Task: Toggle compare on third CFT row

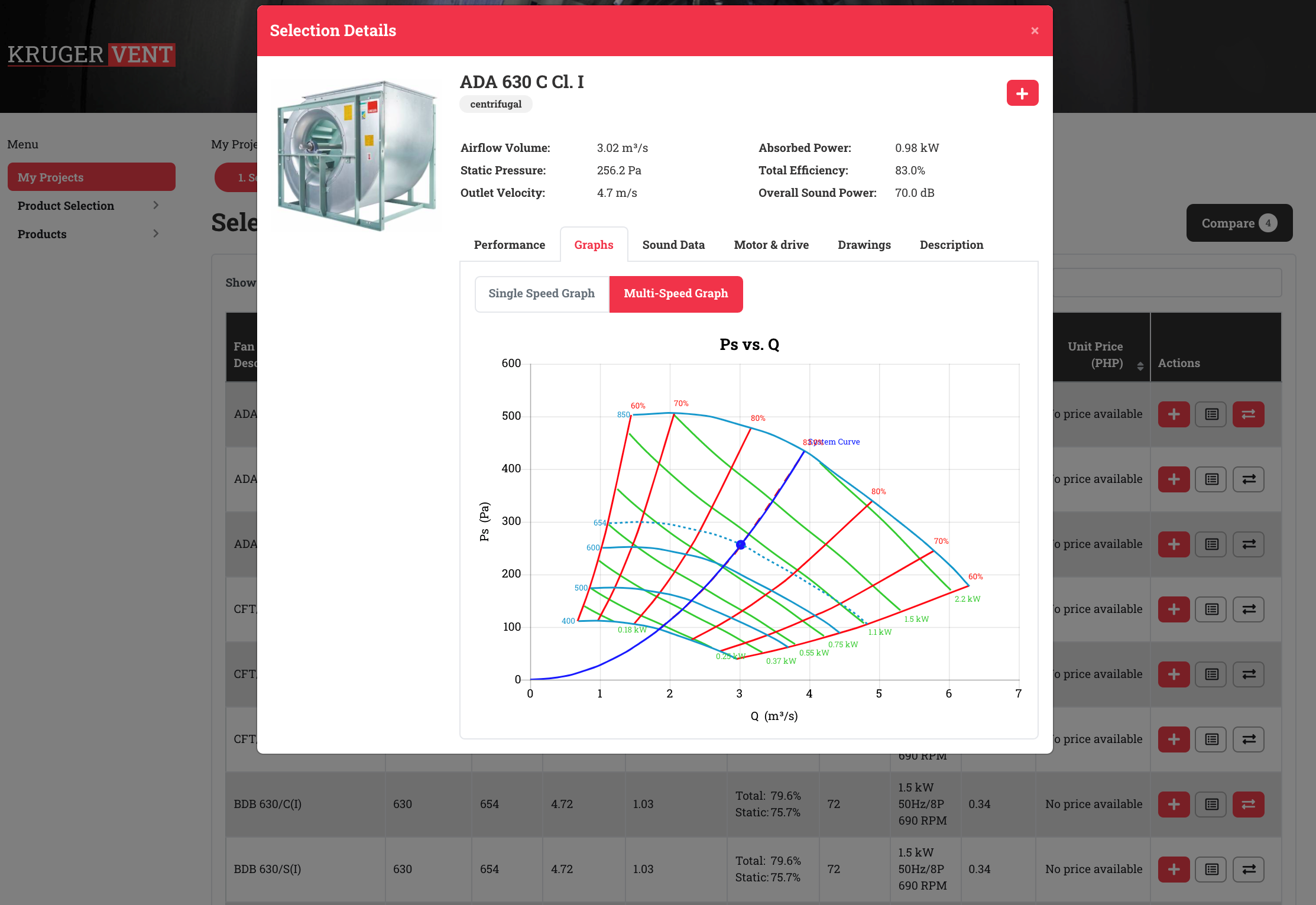Action: [x=1249, y=739]
